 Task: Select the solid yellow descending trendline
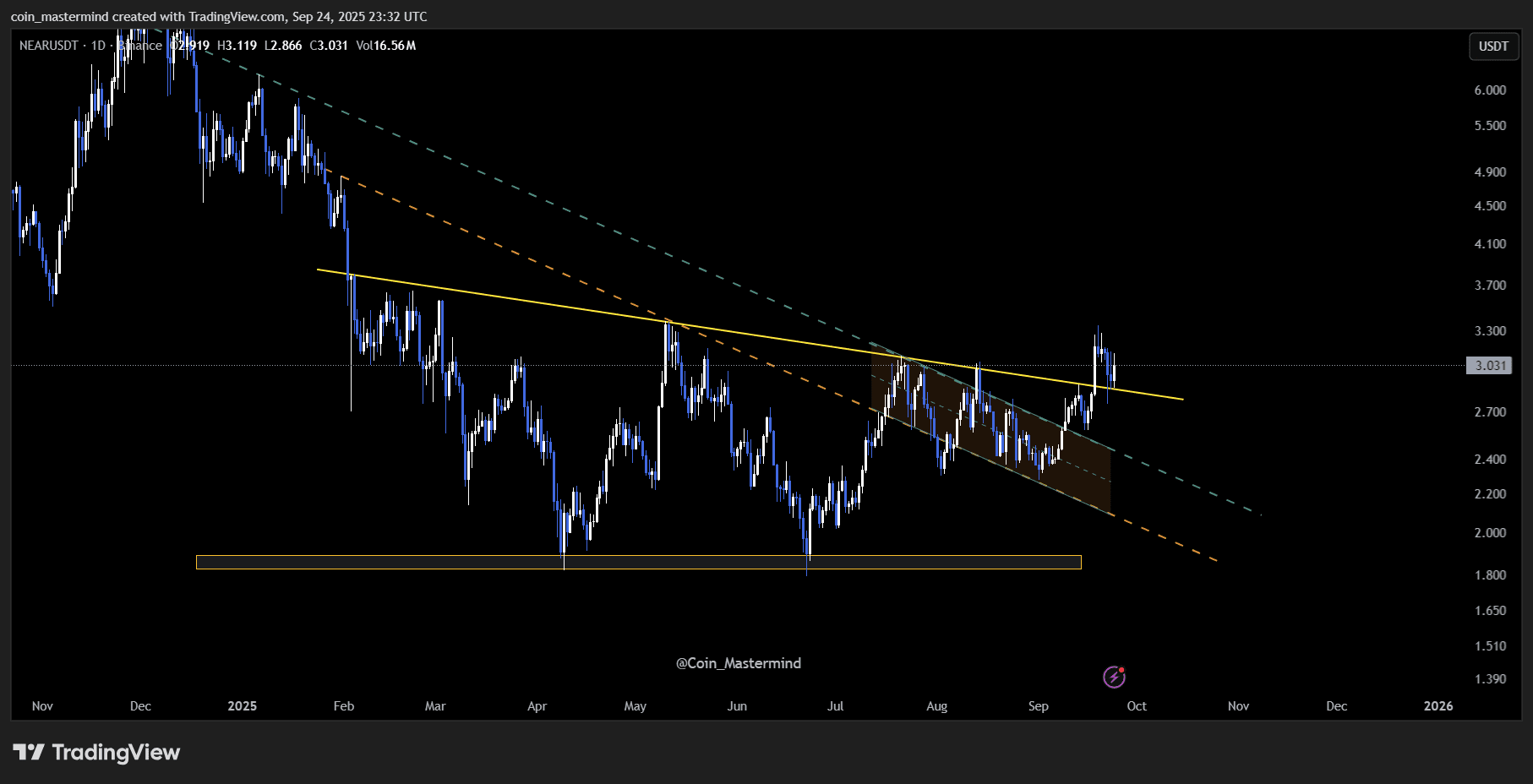coord(750,335)
